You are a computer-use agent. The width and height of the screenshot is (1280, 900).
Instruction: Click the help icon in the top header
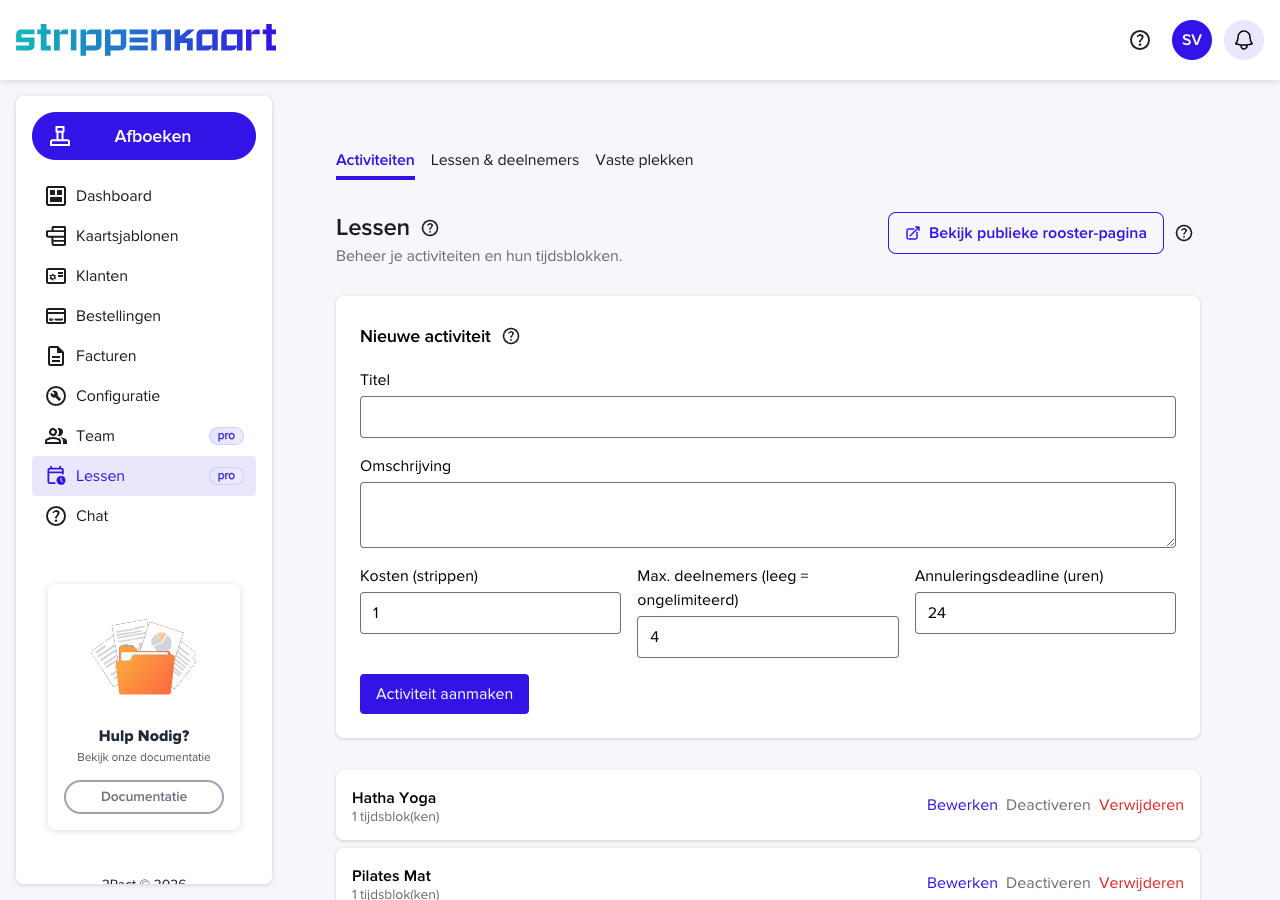coord(1140,40)
